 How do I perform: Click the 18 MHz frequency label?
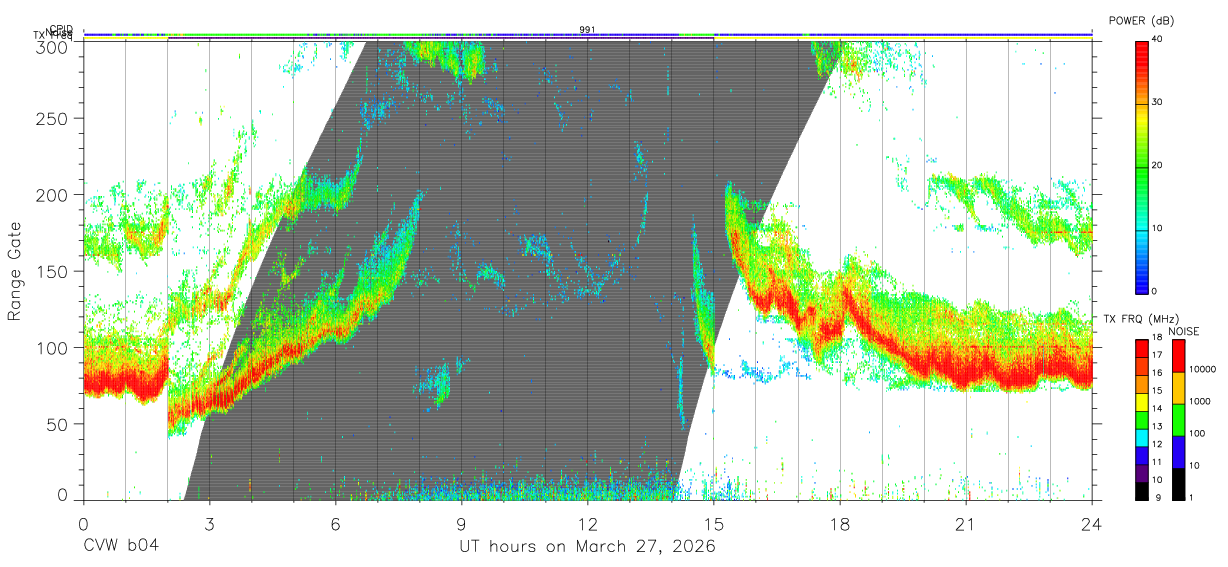[1156, 338]
